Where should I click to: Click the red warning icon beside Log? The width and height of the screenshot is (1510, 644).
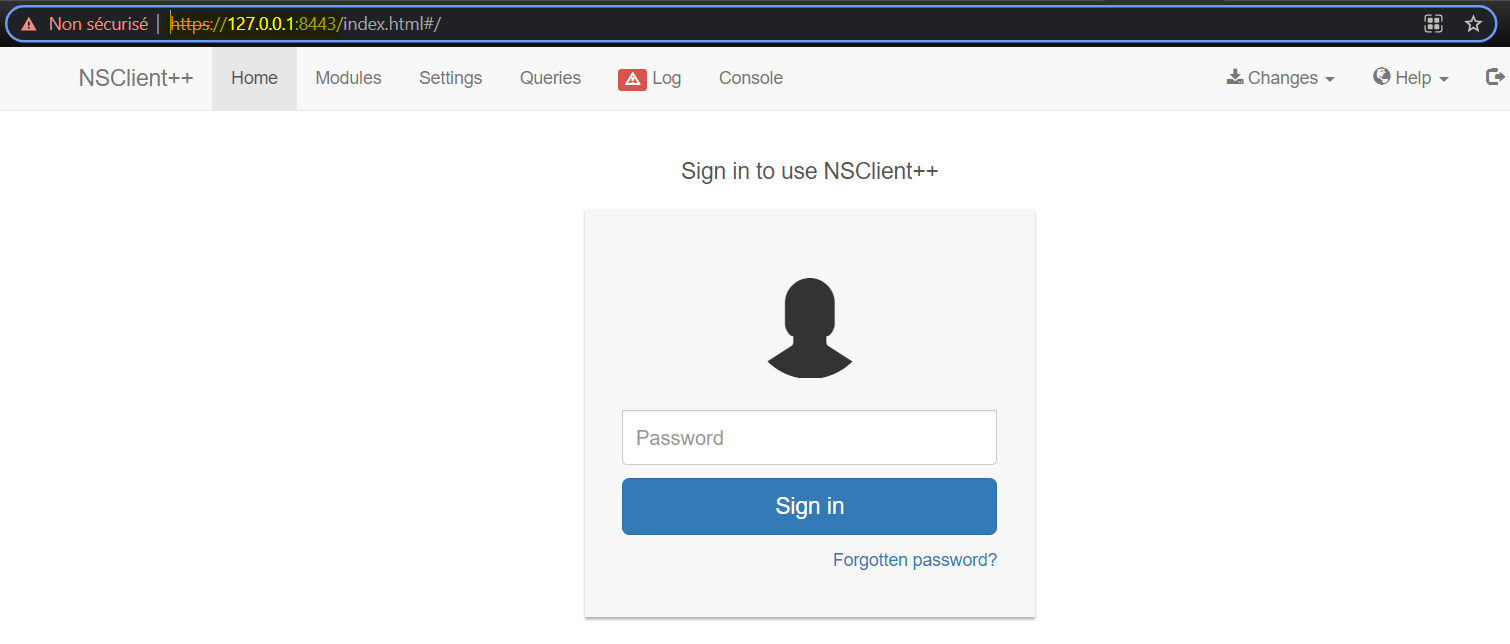tap(632, 79)
